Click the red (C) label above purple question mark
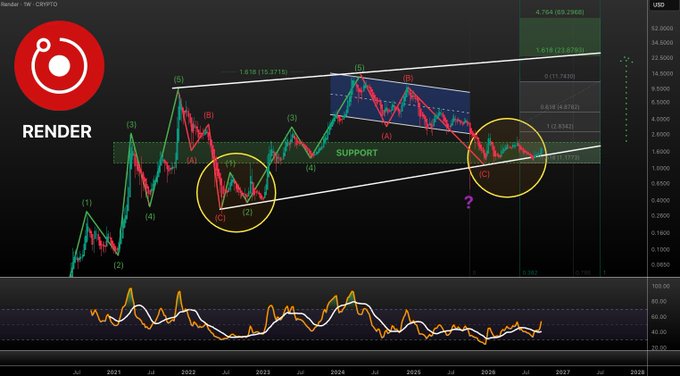 click(x=484, y=174)
